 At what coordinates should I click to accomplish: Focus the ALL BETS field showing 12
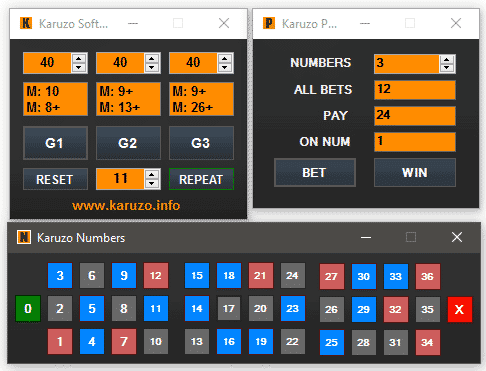coord(415,90)
